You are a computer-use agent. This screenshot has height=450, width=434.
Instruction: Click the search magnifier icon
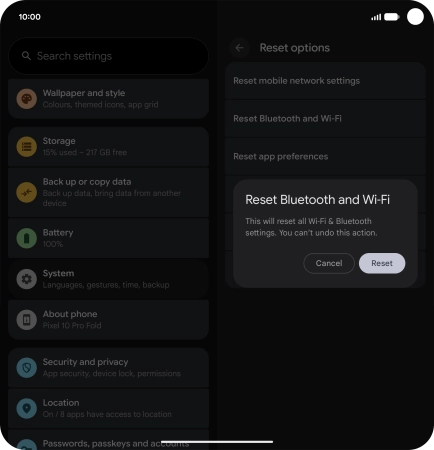26,56
